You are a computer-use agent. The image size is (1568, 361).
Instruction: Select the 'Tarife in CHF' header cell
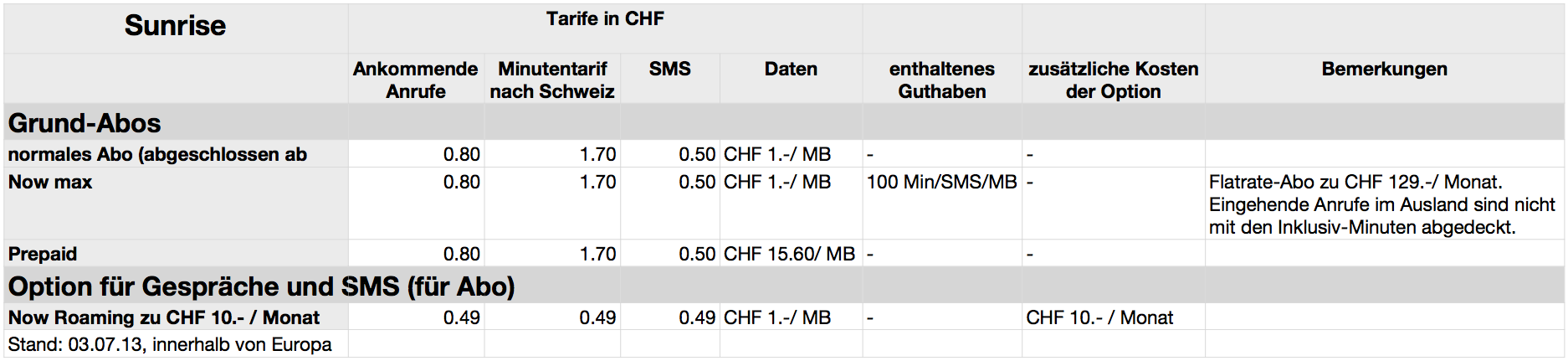pos(604,19)
